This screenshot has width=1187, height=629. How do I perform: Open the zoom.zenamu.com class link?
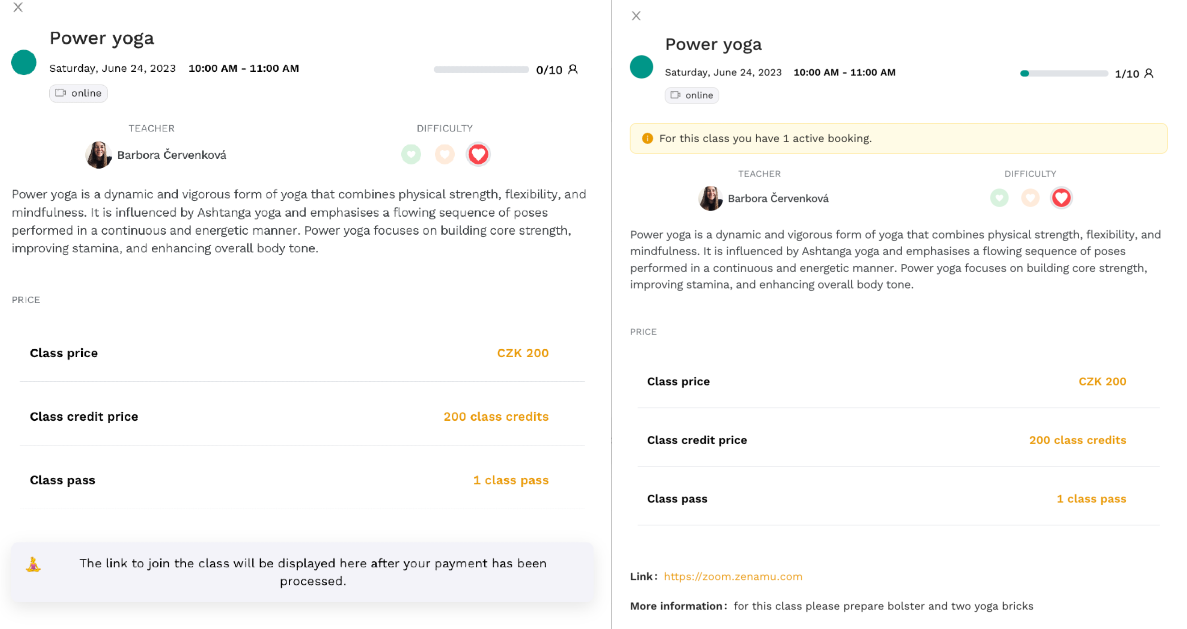point(733,577)
